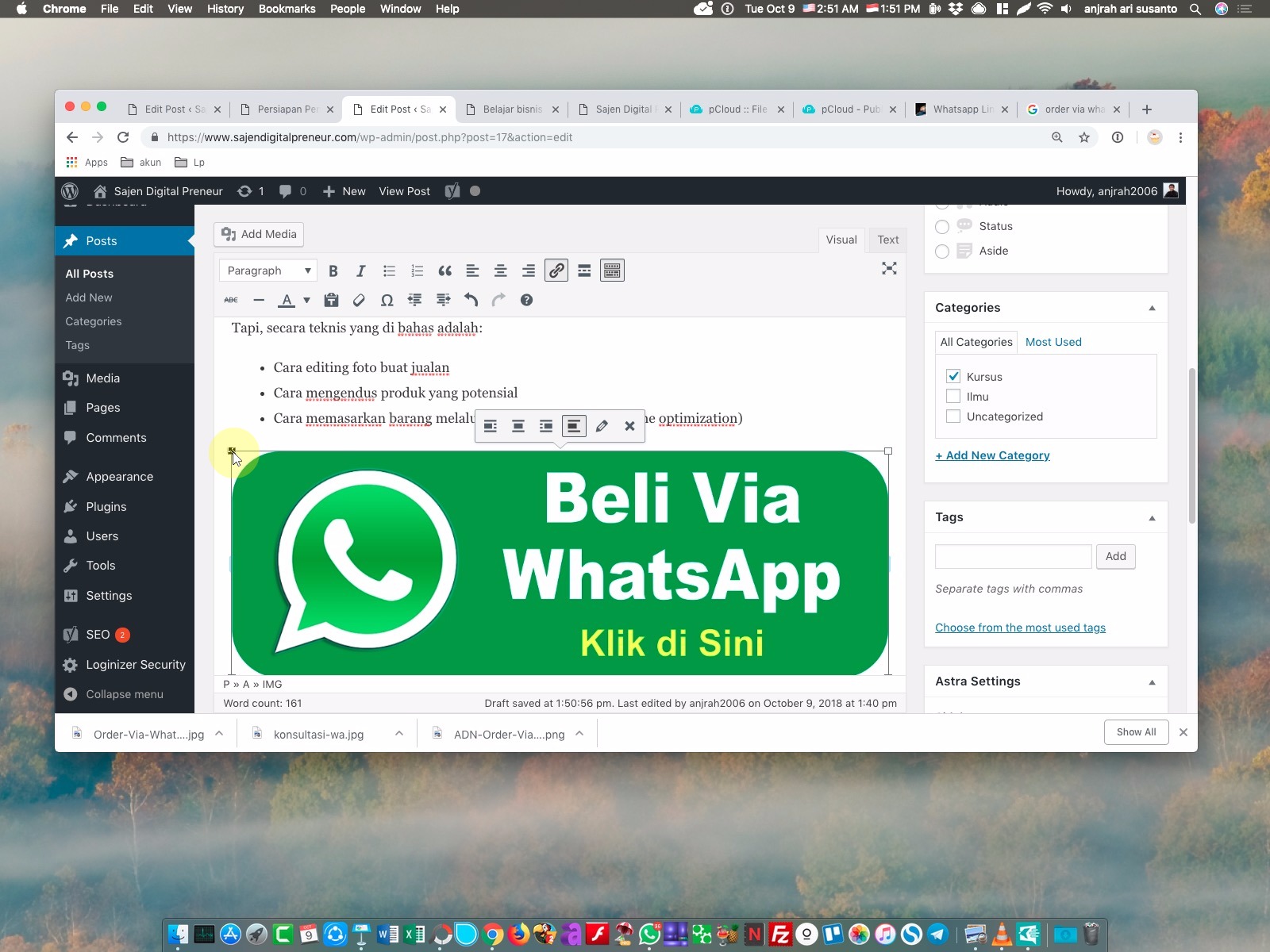Remove image using X in image toolbar
1270x952 pixels.
point(629,426)
